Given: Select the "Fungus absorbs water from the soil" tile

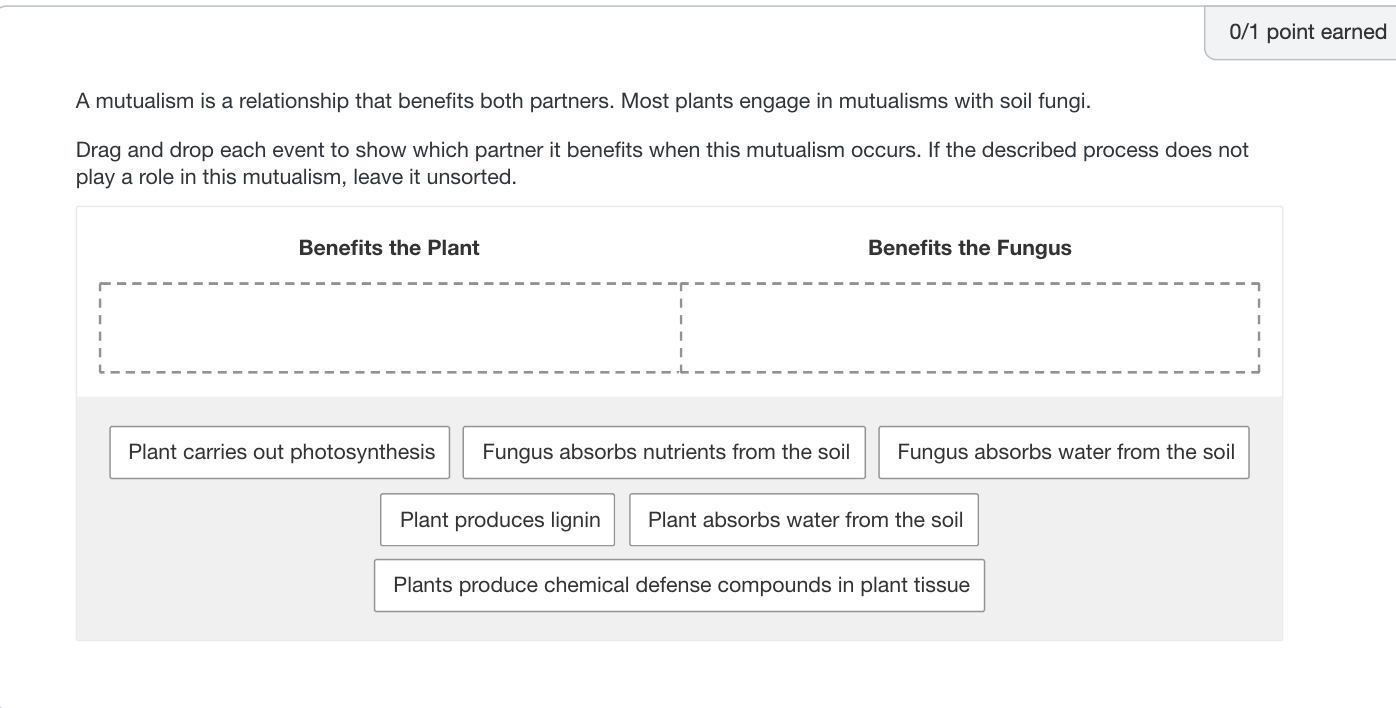Looking at the screenshot, I should pyautogui.click(x=1063, y=452).
